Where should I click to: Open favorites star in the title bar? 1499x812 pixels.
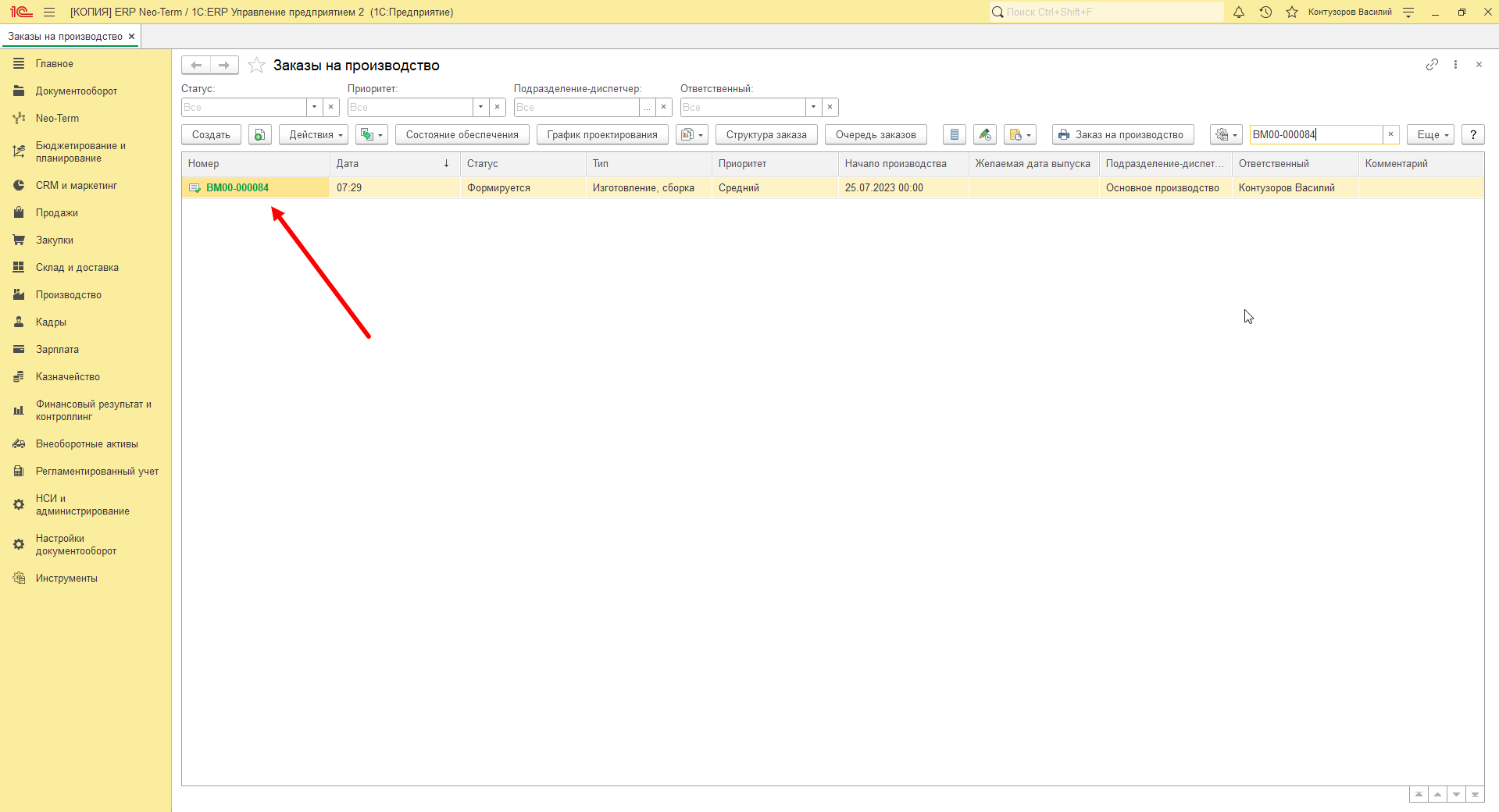pyautogui.click(x=1292, y=12)
